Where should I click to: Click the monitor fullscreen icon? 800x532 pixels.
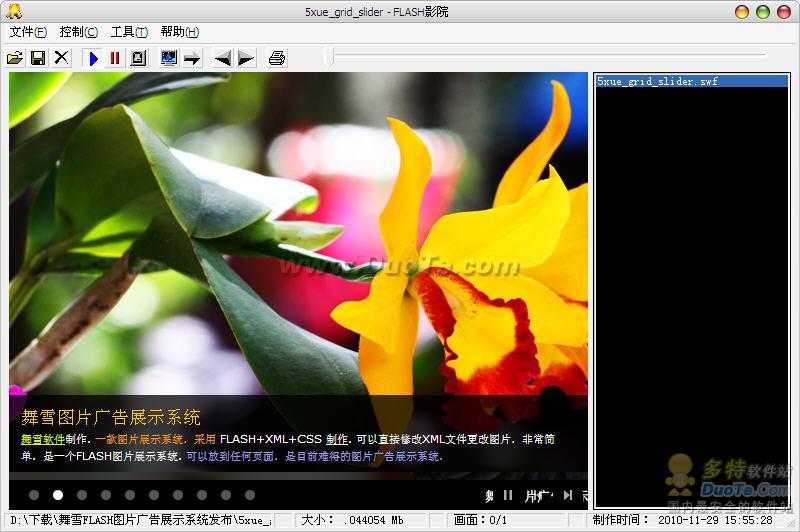(x=169, y=58)
